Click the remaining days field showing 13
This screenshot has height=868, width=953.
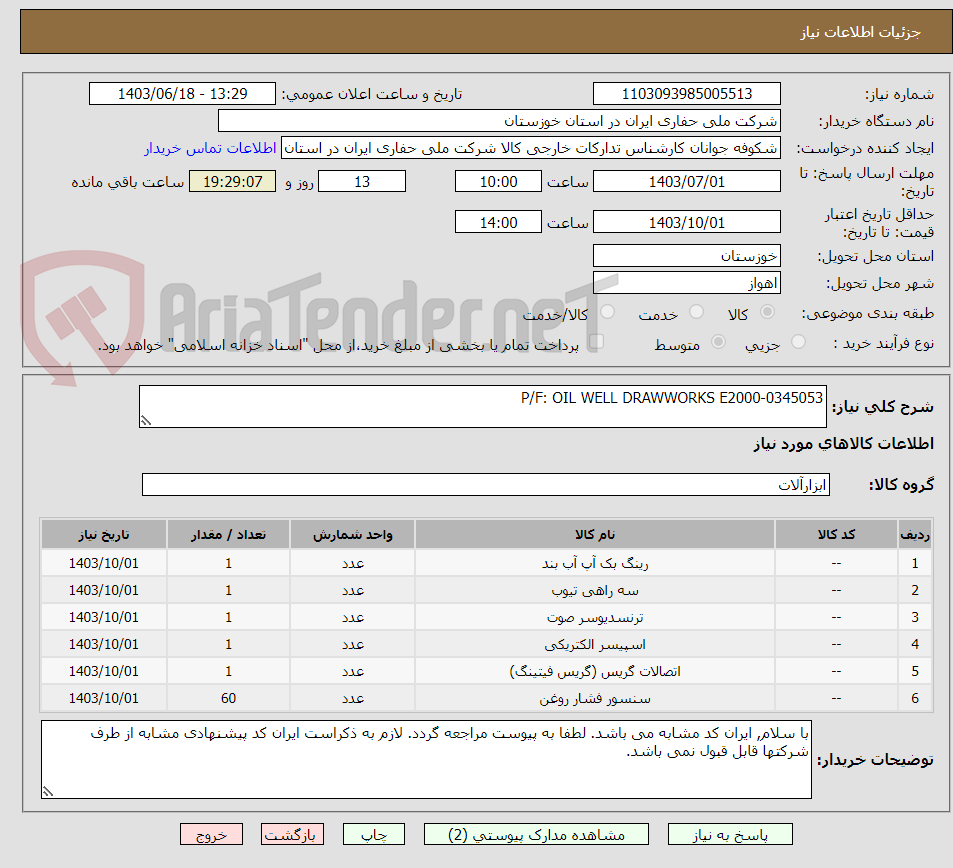click(x=362, y=181)
